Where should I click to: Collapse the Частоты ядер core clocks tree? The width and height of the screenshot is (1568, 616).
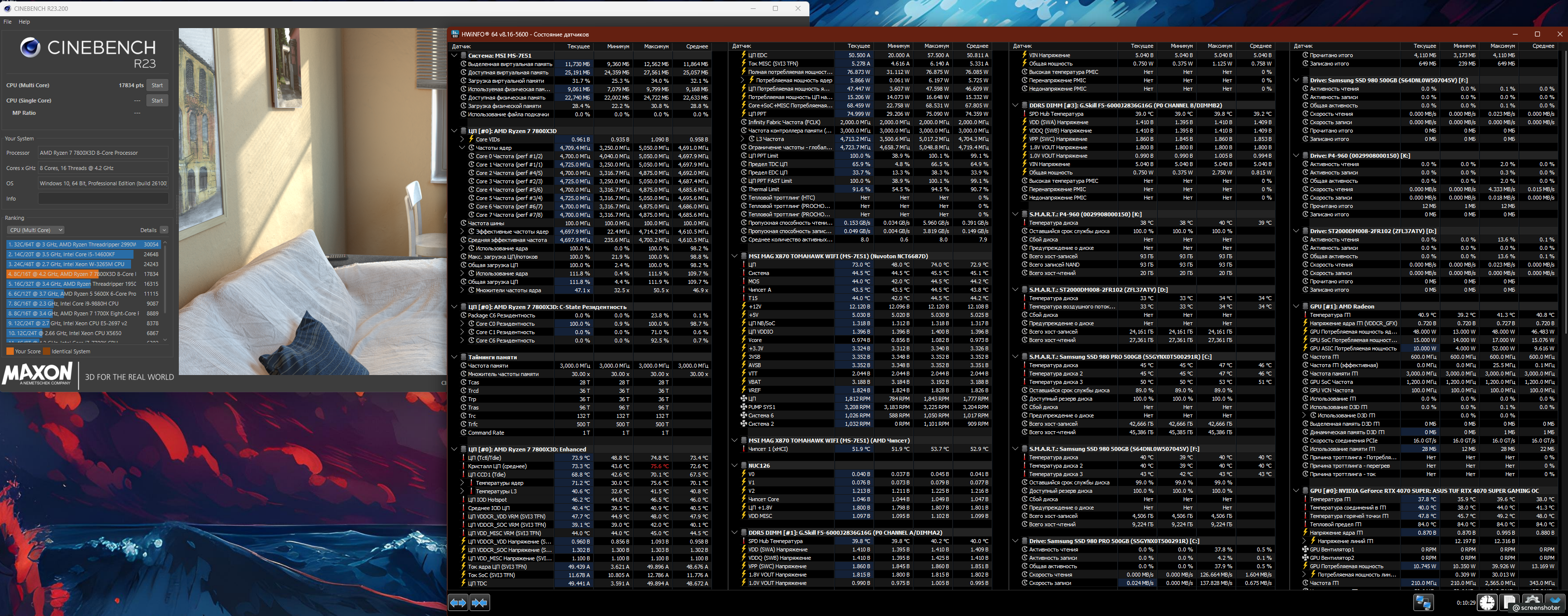click(463, 148)
